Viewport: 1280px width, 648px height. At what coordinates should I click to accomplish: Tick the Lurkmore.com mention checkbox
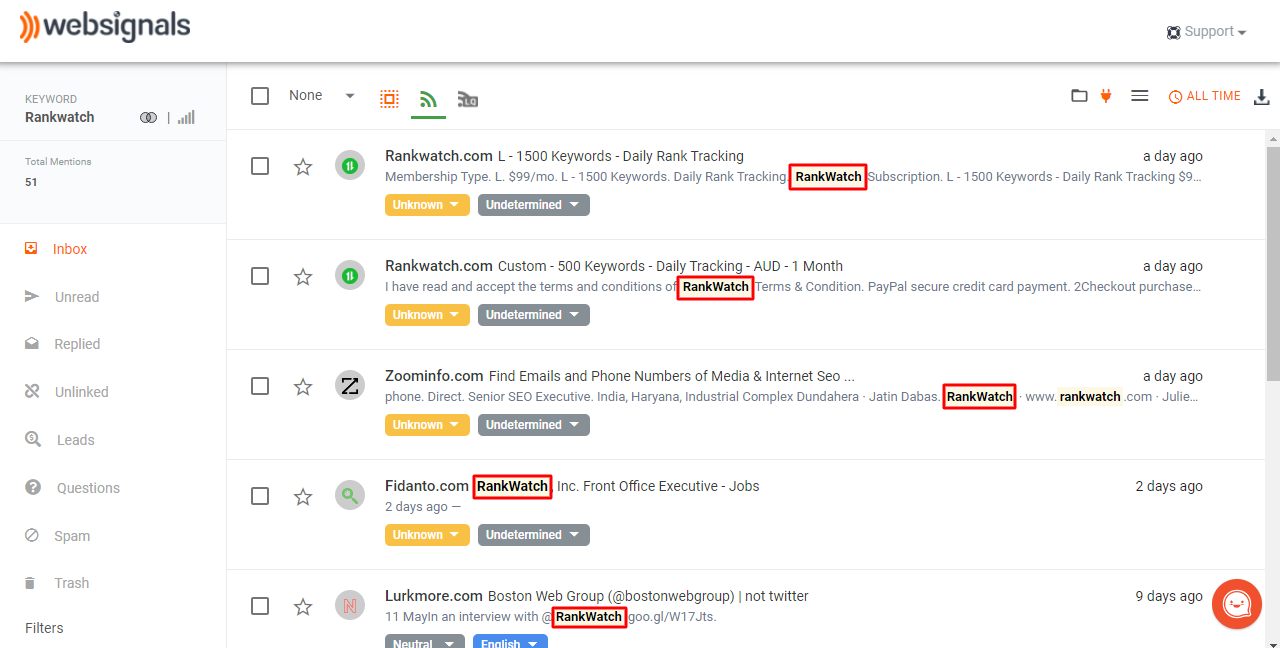[260, 606]
